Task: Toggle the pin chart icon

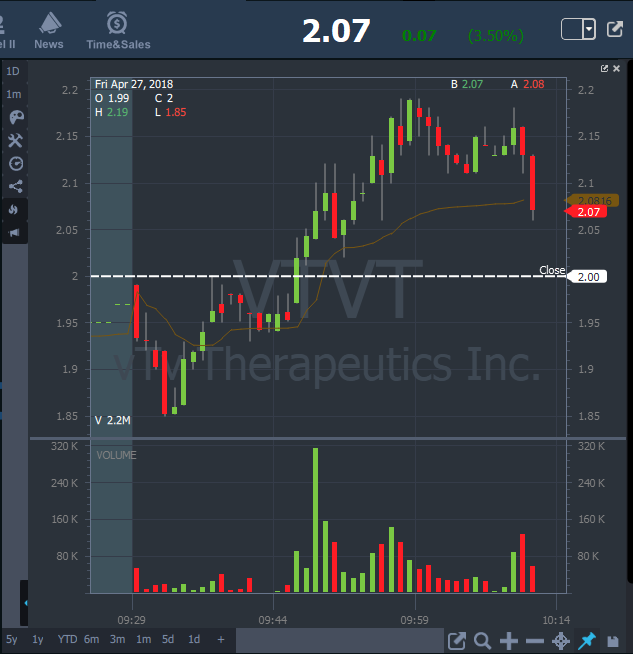Action: coord(587,641)
